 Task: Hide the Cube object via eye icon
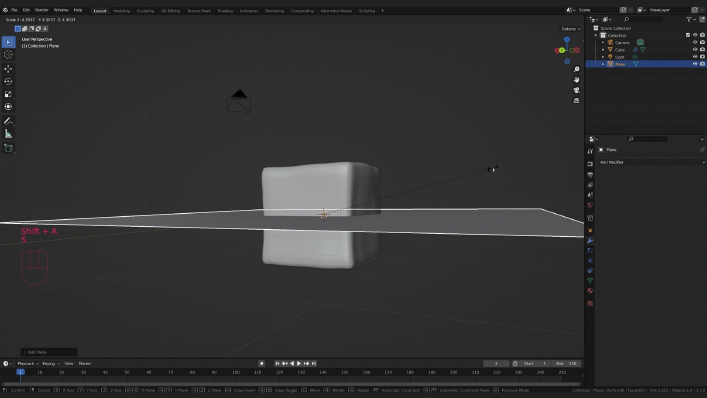coord(695,50)
